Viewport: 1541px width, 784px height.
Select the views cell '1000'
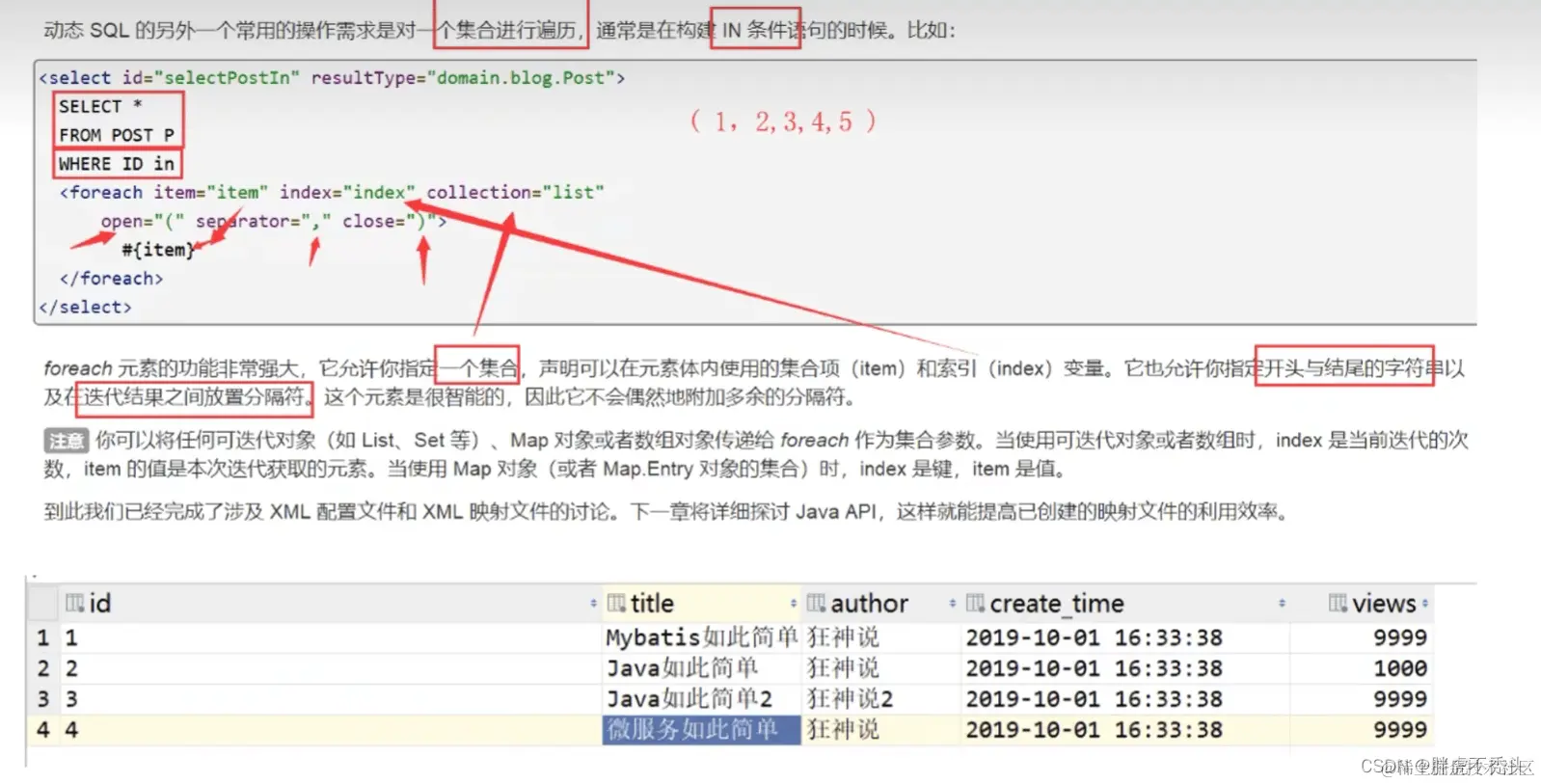tap(1362, 668)
